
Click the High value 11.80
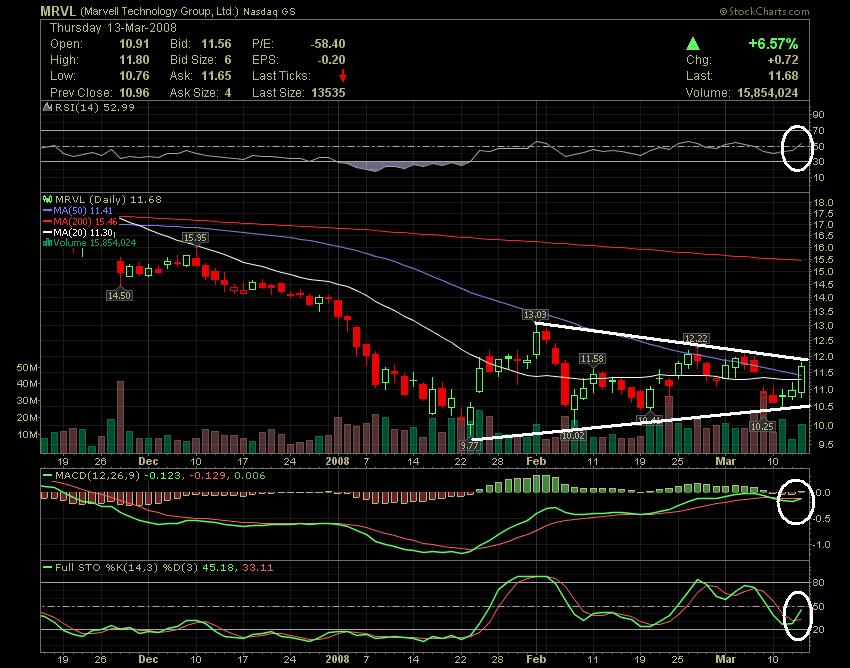(x=134, y=60)
